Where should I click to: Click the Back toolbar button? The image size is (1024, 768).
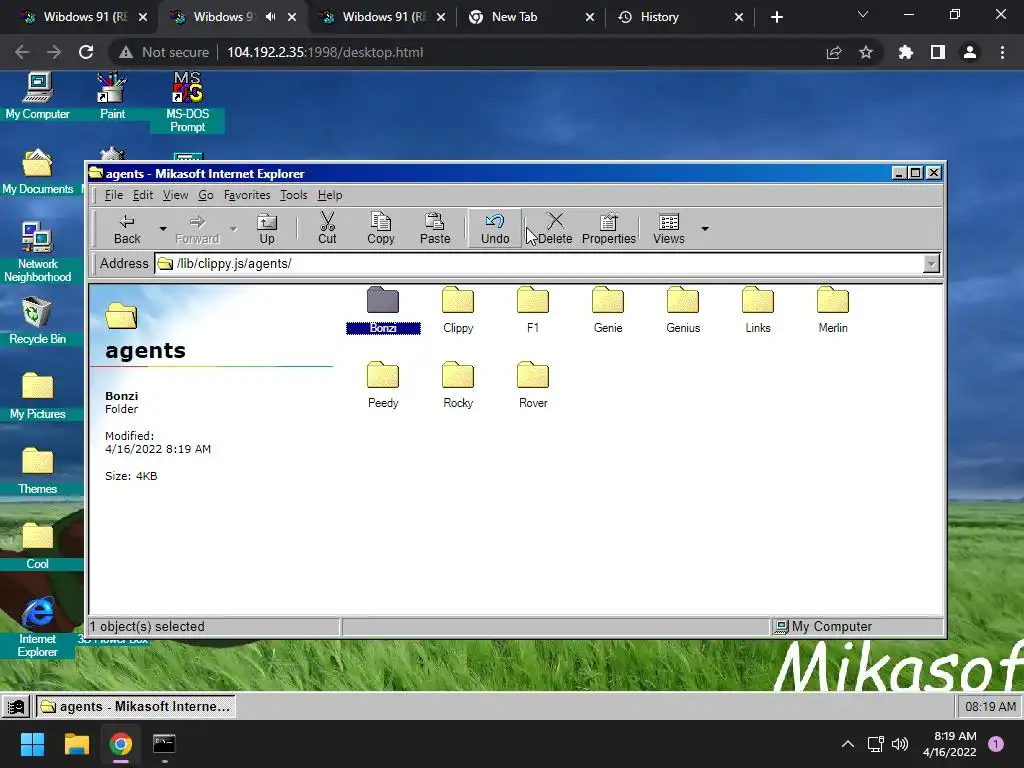tap(127, 229)
